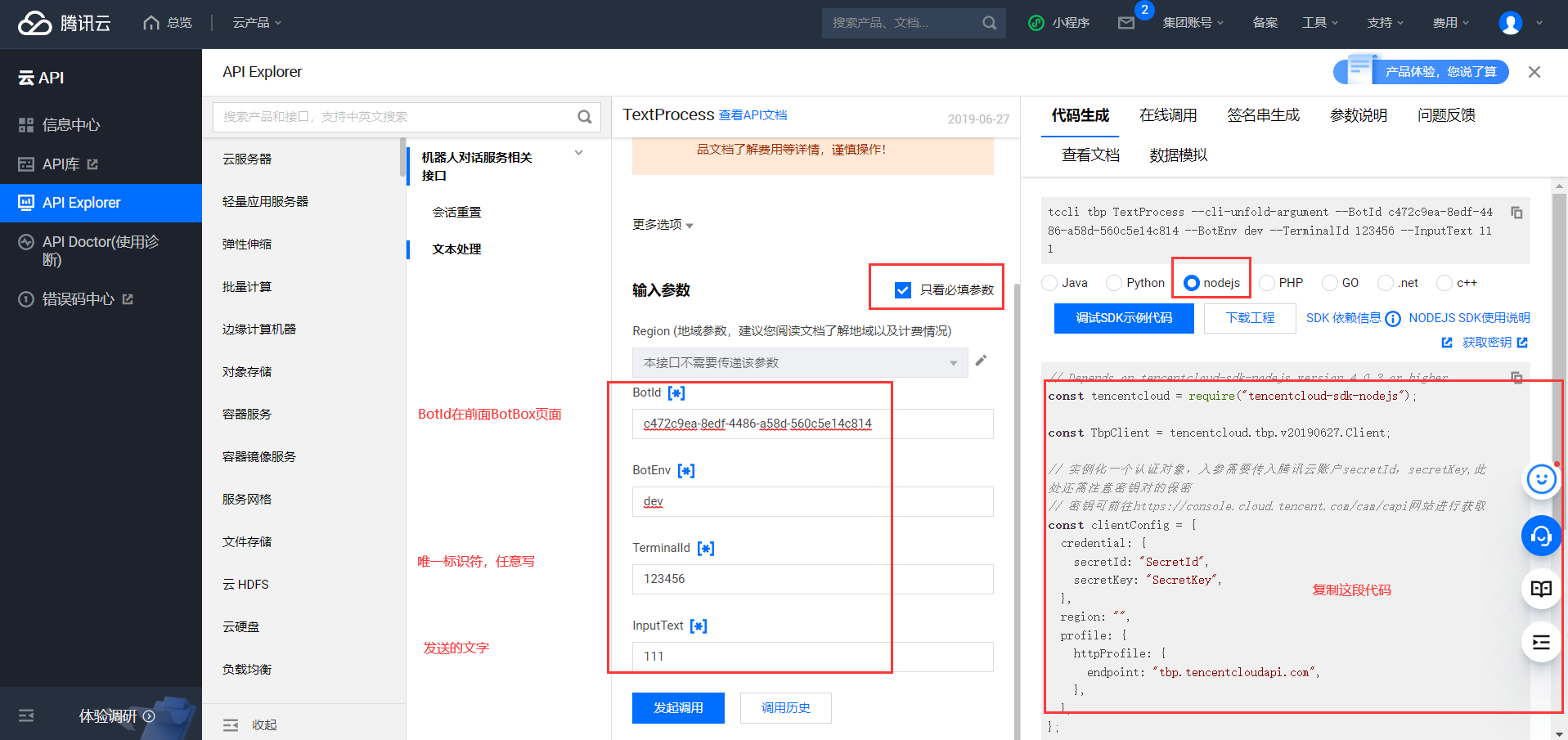Open the account menu chevron beside the avatar
This screenshot has height=740, width=1568.
tap(1539, 23)
